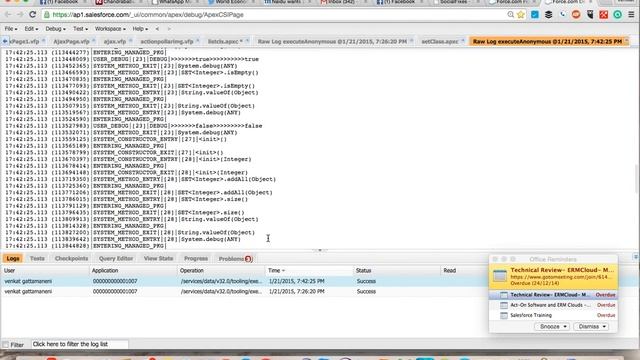640x360 pixels.
Task: Open the Query Editor tab
Action: click(116, 259)
